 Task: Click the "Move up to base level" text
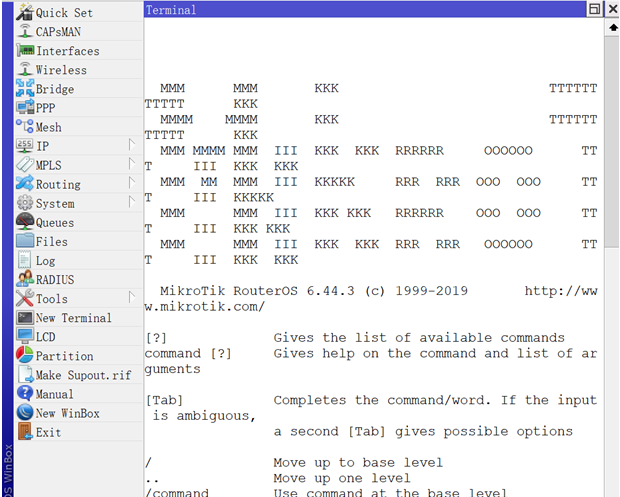pyautogui.click(x=358, y=462)
